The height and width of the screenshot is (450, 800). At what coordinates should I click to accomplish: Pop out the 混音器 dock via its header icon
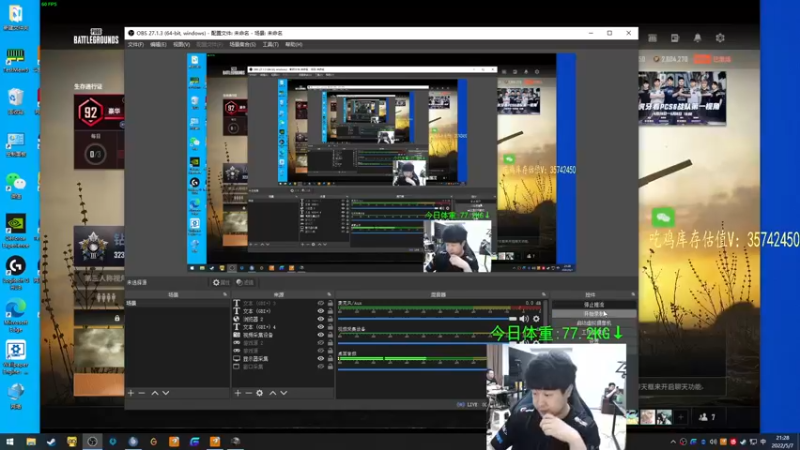pyautogui.click(x=543, y=294)
